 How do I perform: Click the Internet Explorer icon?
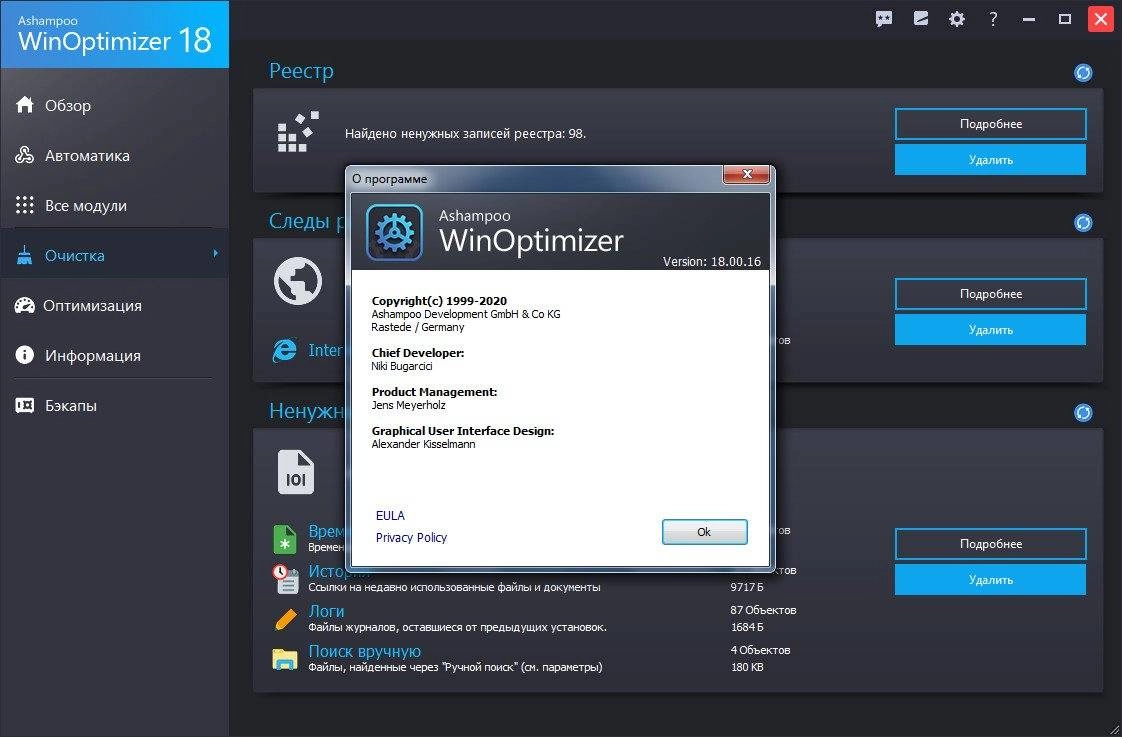(x=285, y=351)
